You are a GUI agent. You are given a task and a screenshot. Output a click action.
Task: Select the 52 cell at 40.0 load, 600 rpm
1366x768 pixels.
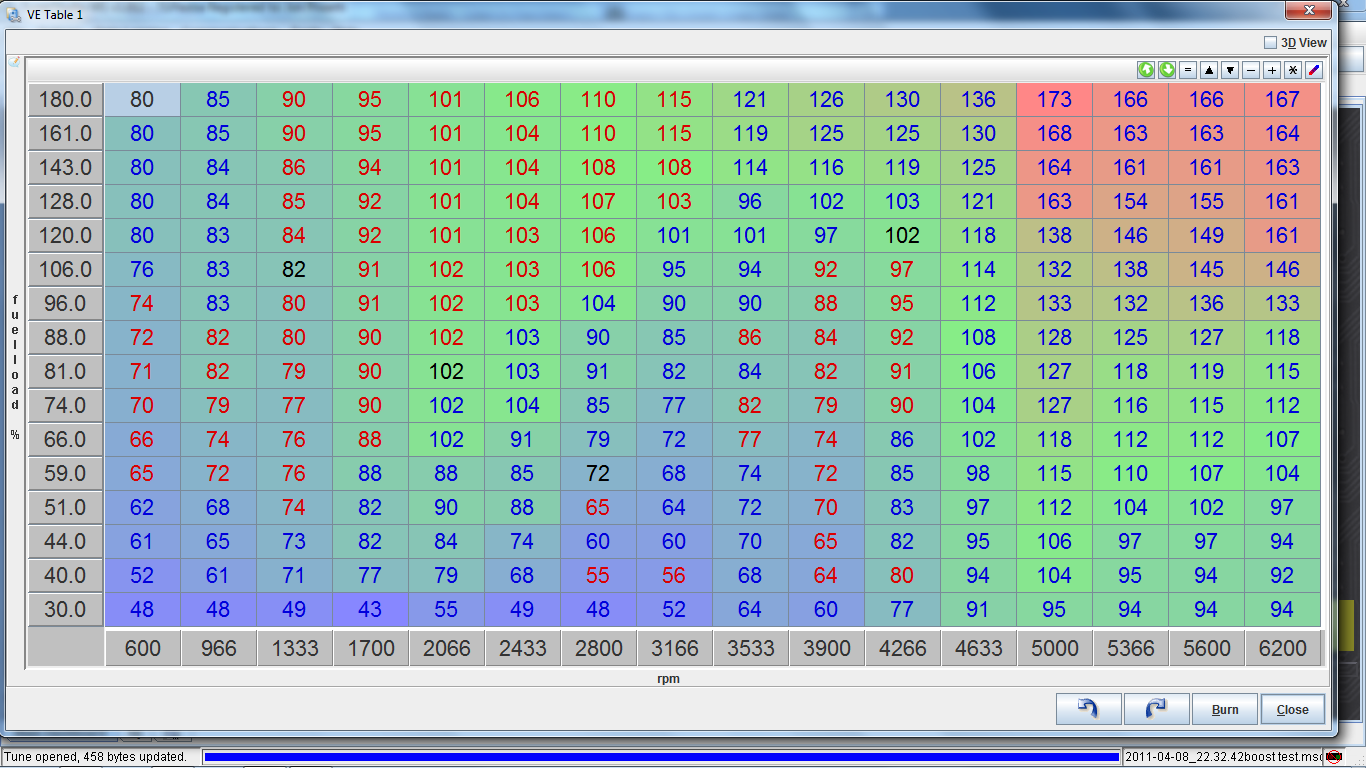[x=143, y=575]
